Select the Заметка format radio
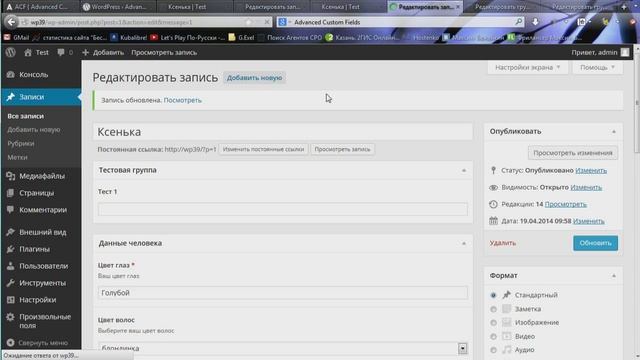This screenshot has width=640, height=360. (x=493, y=309)
